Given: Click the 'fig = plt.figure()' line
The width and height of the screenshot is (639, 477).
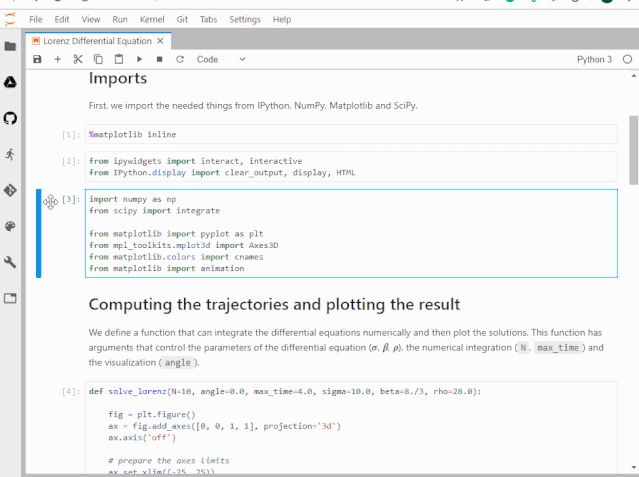Looking at the screenshot, I should click(152, 415).
